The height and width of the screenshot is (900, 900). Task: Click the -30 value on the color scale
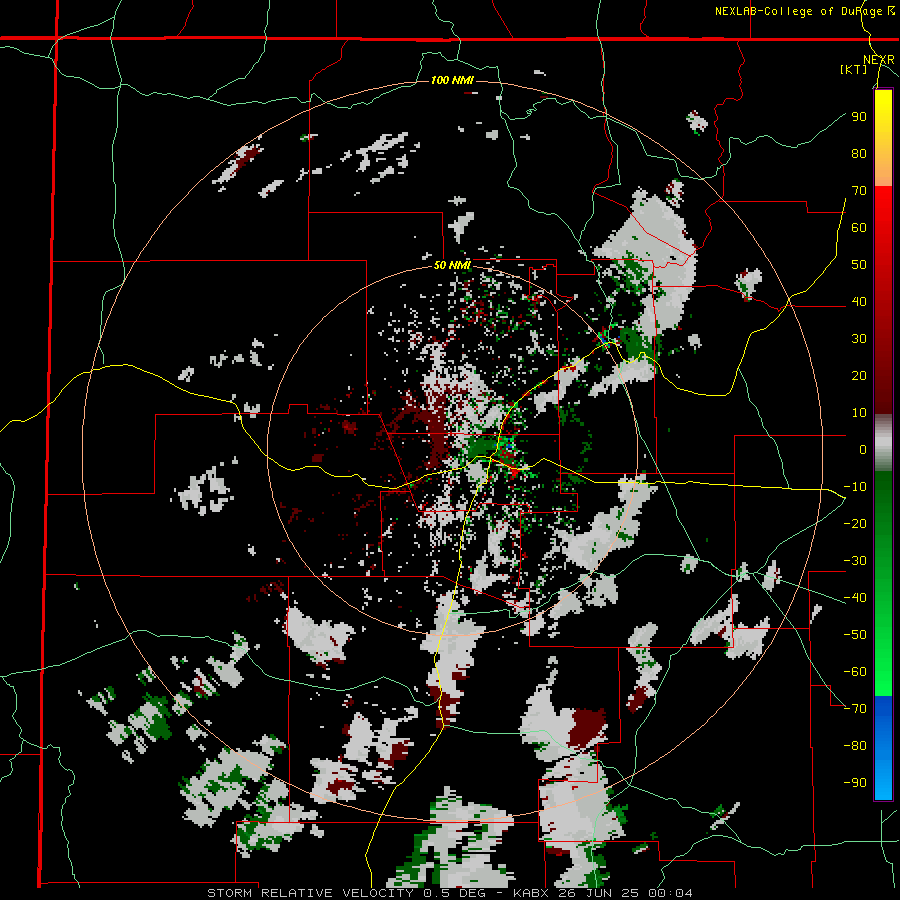(x=855, y=561)
